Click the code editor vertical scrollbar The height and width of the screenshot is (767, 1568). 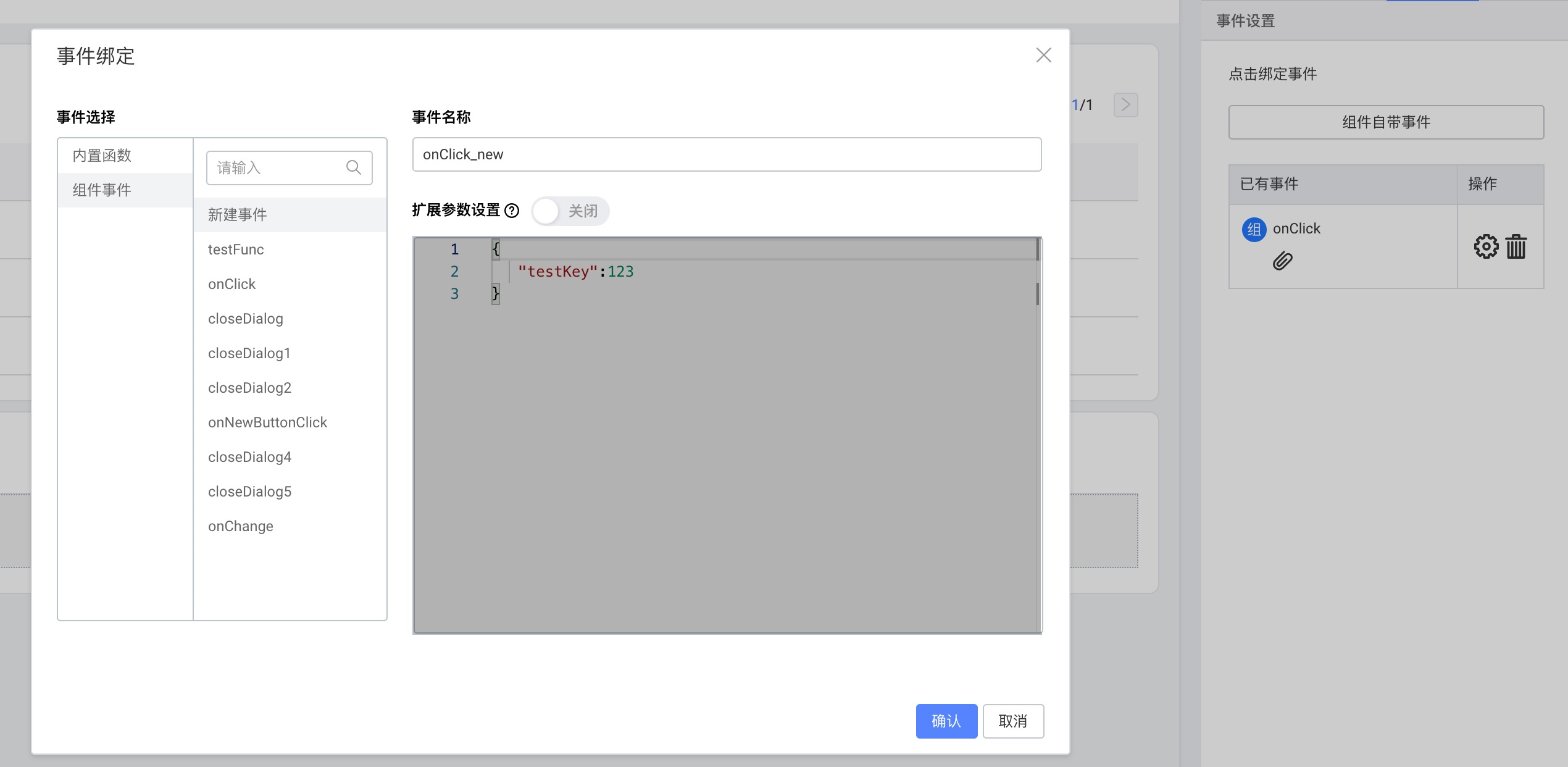(1038, 294)
